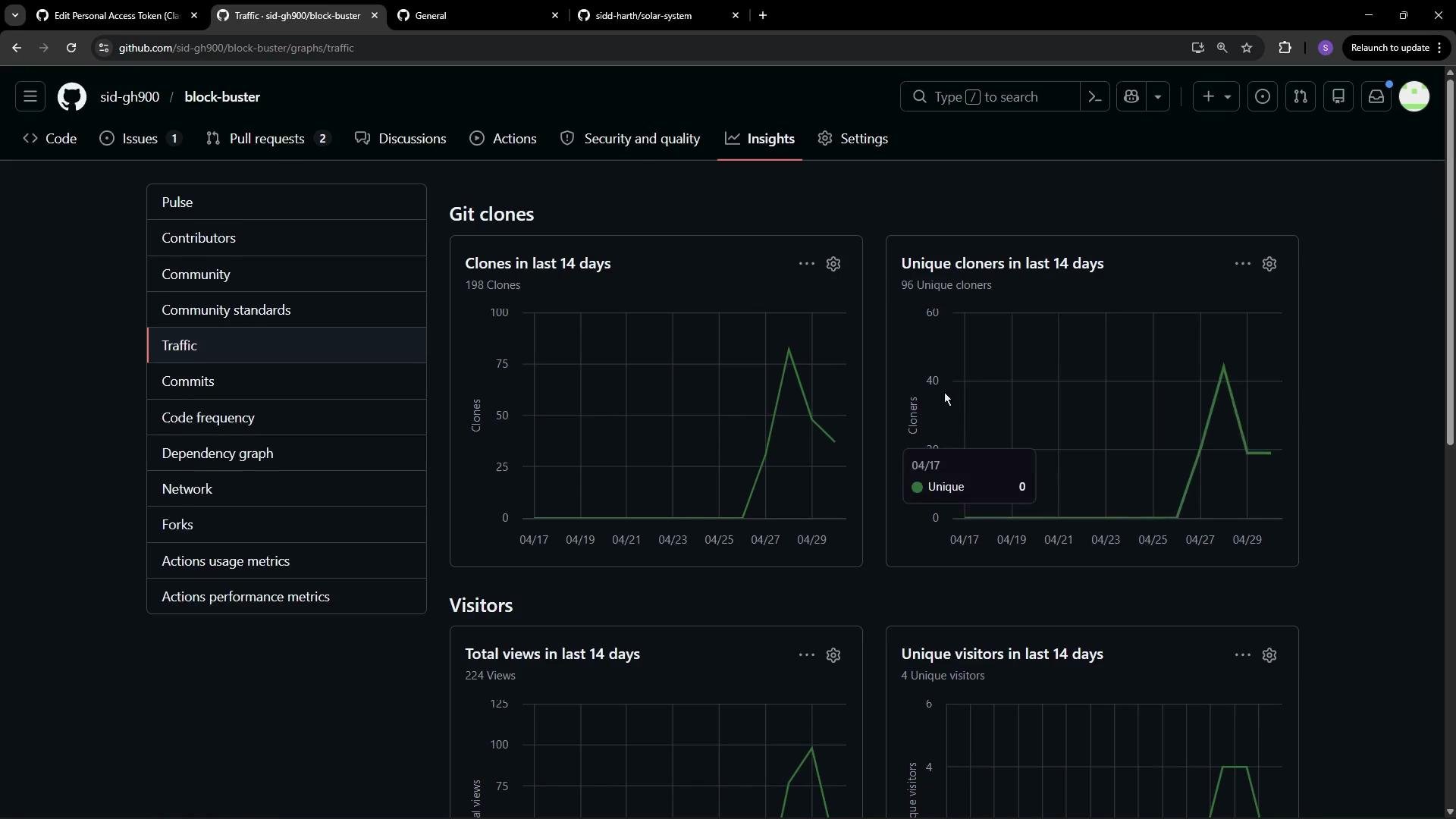This screenshot has height=819, width=1456.
Task: Go to GitHub homepage via Octocat logo
Action: (x=72, y=97)
